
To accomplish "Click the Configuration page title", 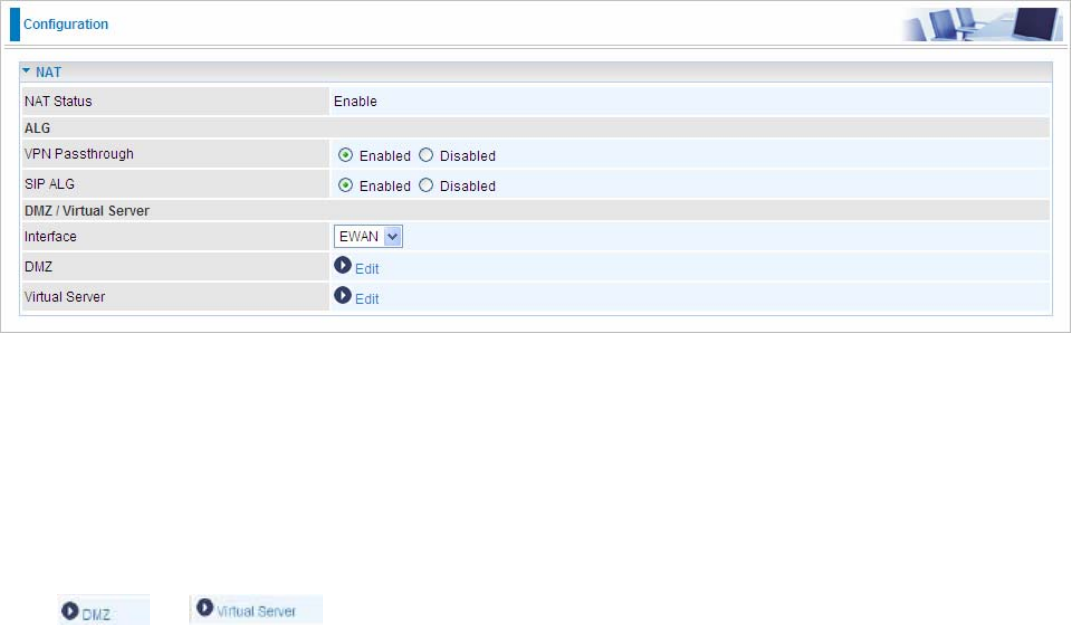I will [x=66, y=24].
